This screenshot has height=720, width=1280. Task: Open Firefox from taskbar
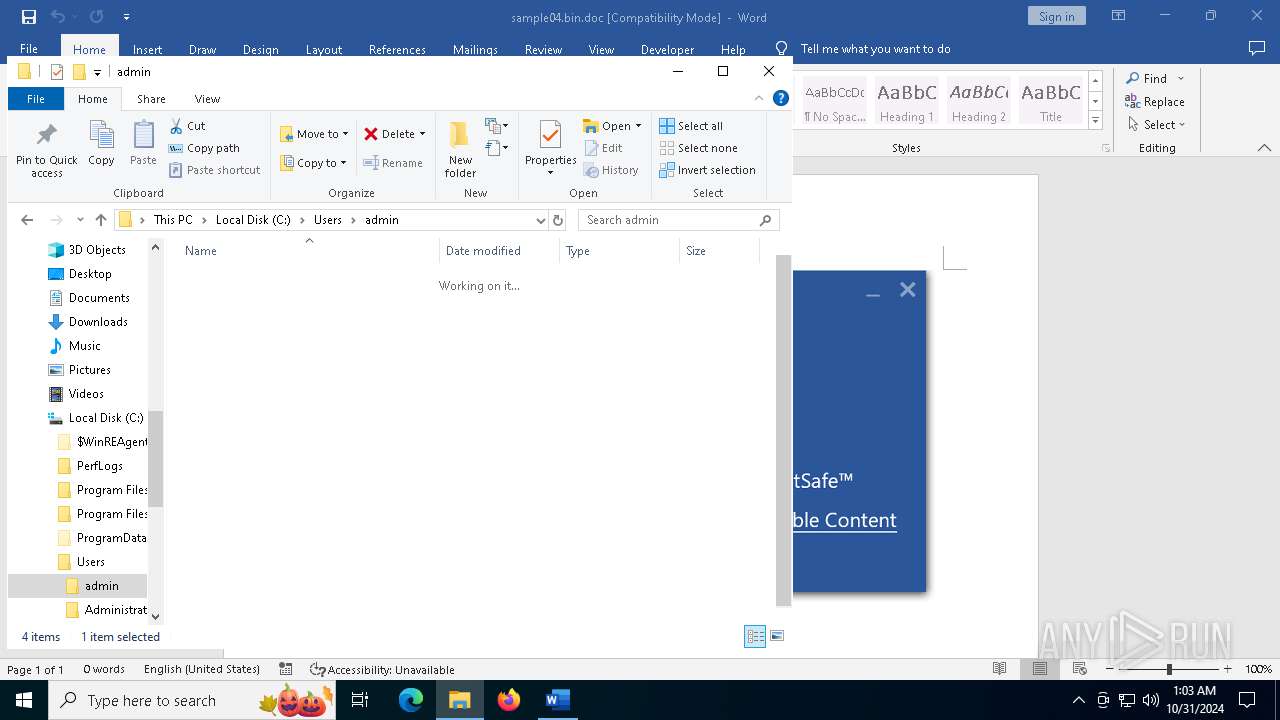(509, 700)
